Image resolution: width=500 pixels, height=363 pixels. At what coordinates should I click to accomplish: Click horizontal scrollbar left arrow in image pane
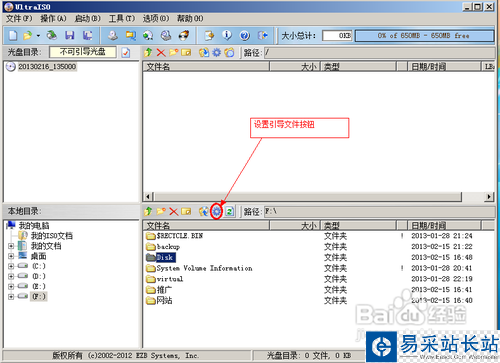click(148, 197)
